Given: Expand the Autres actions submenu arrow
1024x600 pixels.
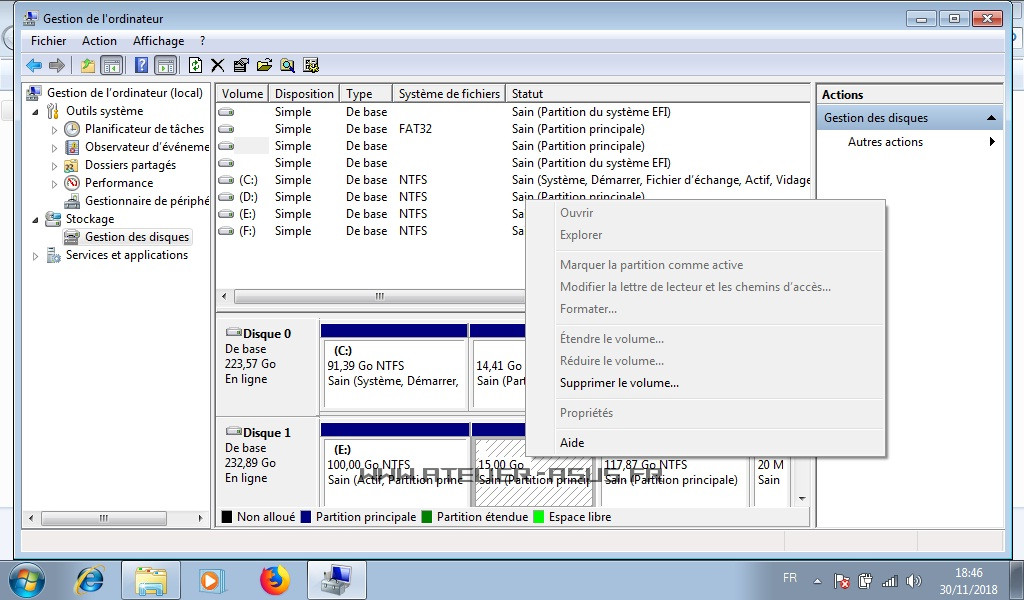Looking at the screenshot, I should [992, 142].
